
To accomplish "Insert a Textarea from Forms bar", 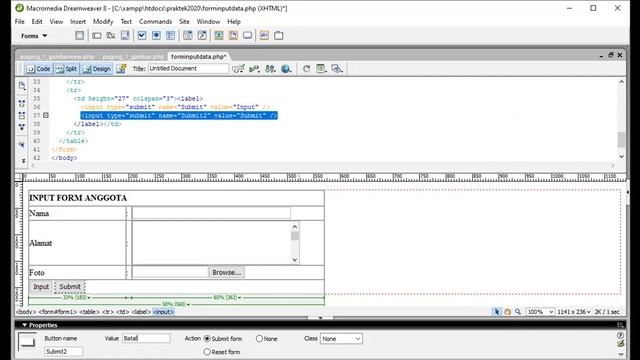I will (x=125, y=36).
